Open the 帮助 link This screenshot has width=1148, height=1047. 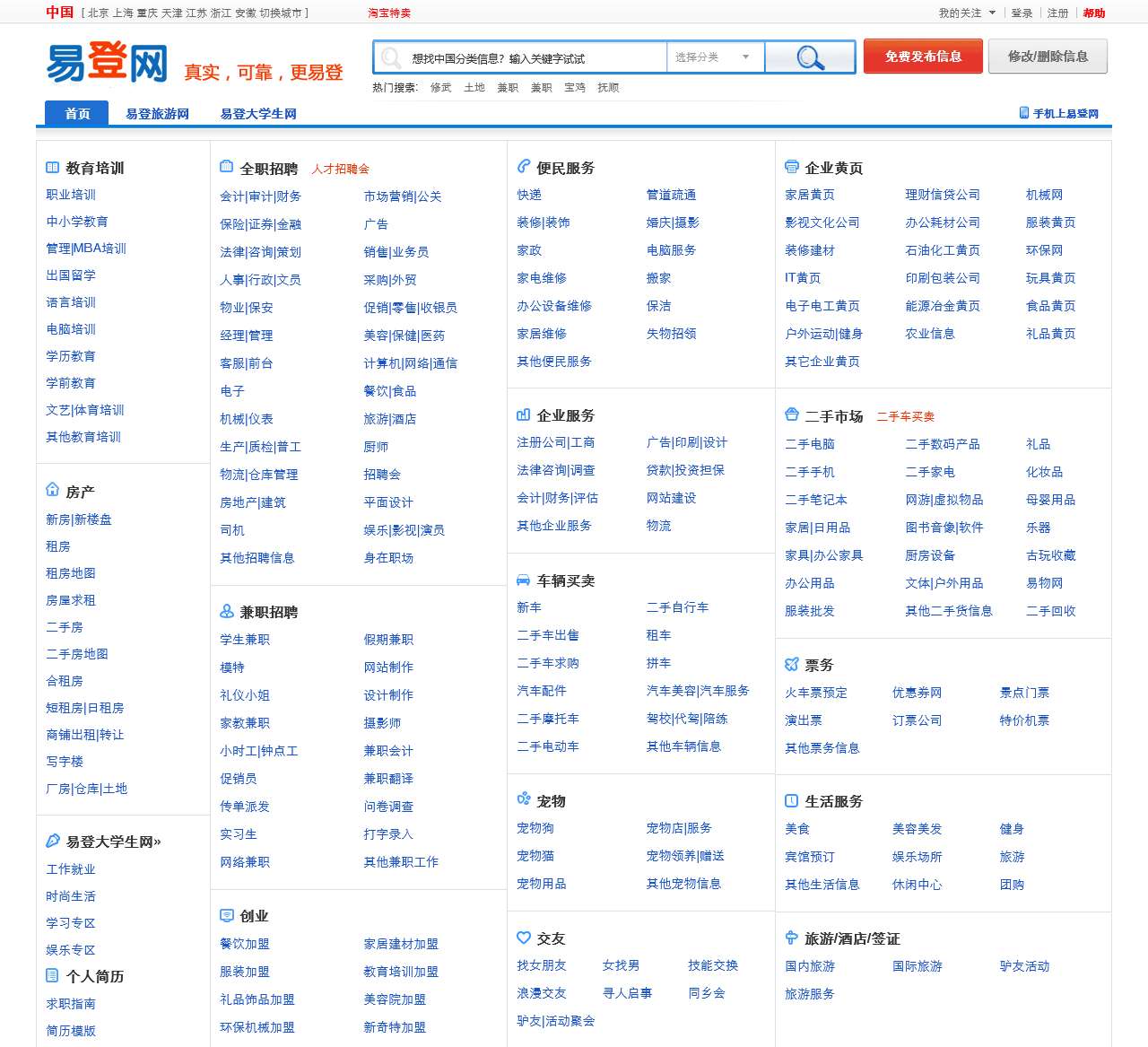[x=1094, y=13]
